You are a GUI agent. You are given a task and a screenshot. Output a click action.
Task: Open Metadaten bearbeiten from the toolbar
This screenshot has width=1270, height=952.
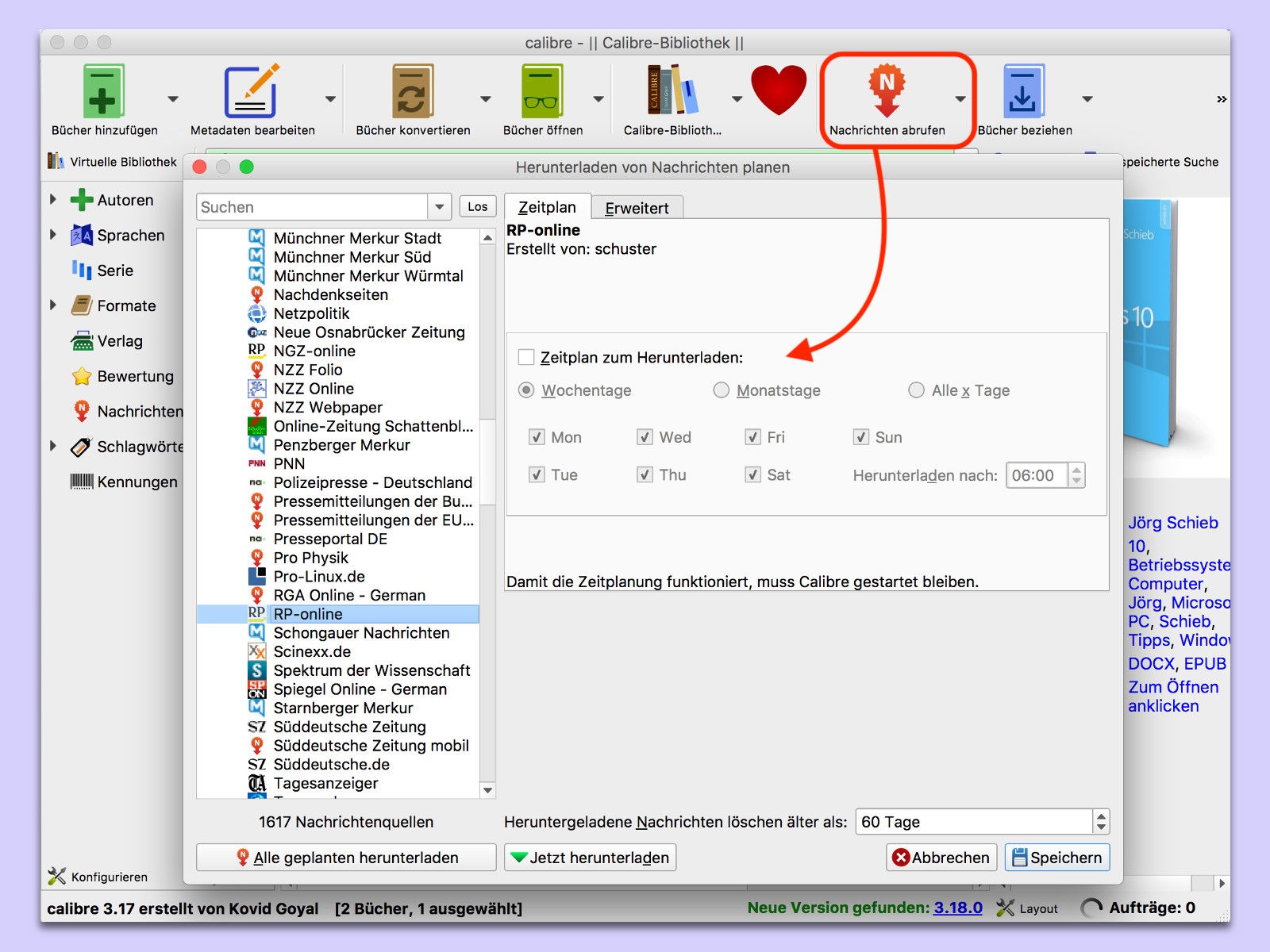[x=252, y=92]
